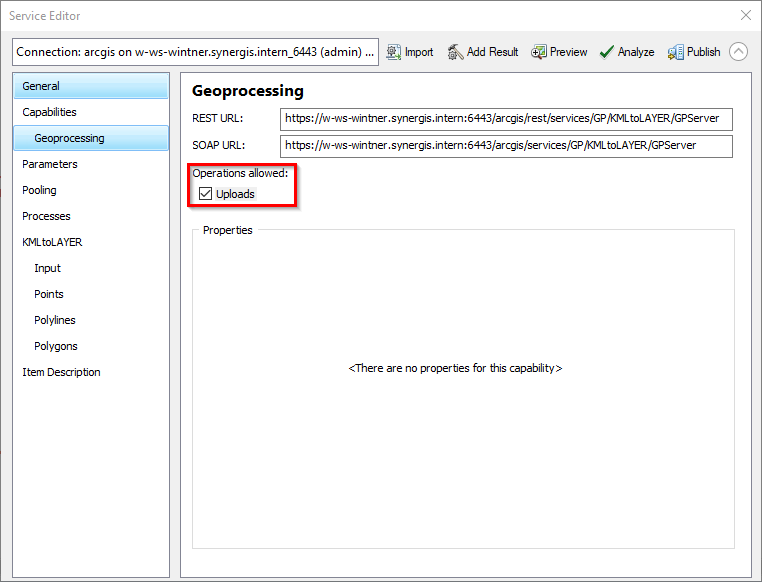Image resolution: width=762 pixels, height=582 pixels.
Task: Switch to the Processes section
Action: coord(46,216)
